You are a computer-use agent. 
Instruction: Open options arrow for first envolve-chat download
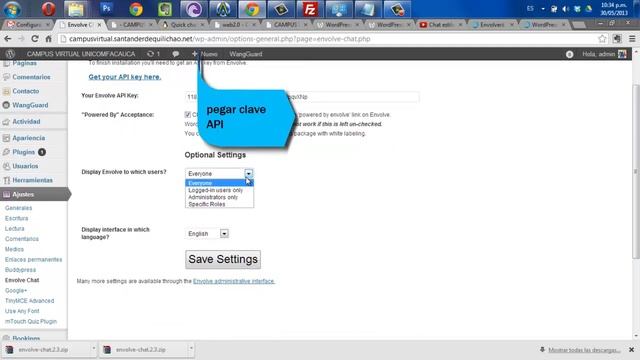click(x=93, y=349)
